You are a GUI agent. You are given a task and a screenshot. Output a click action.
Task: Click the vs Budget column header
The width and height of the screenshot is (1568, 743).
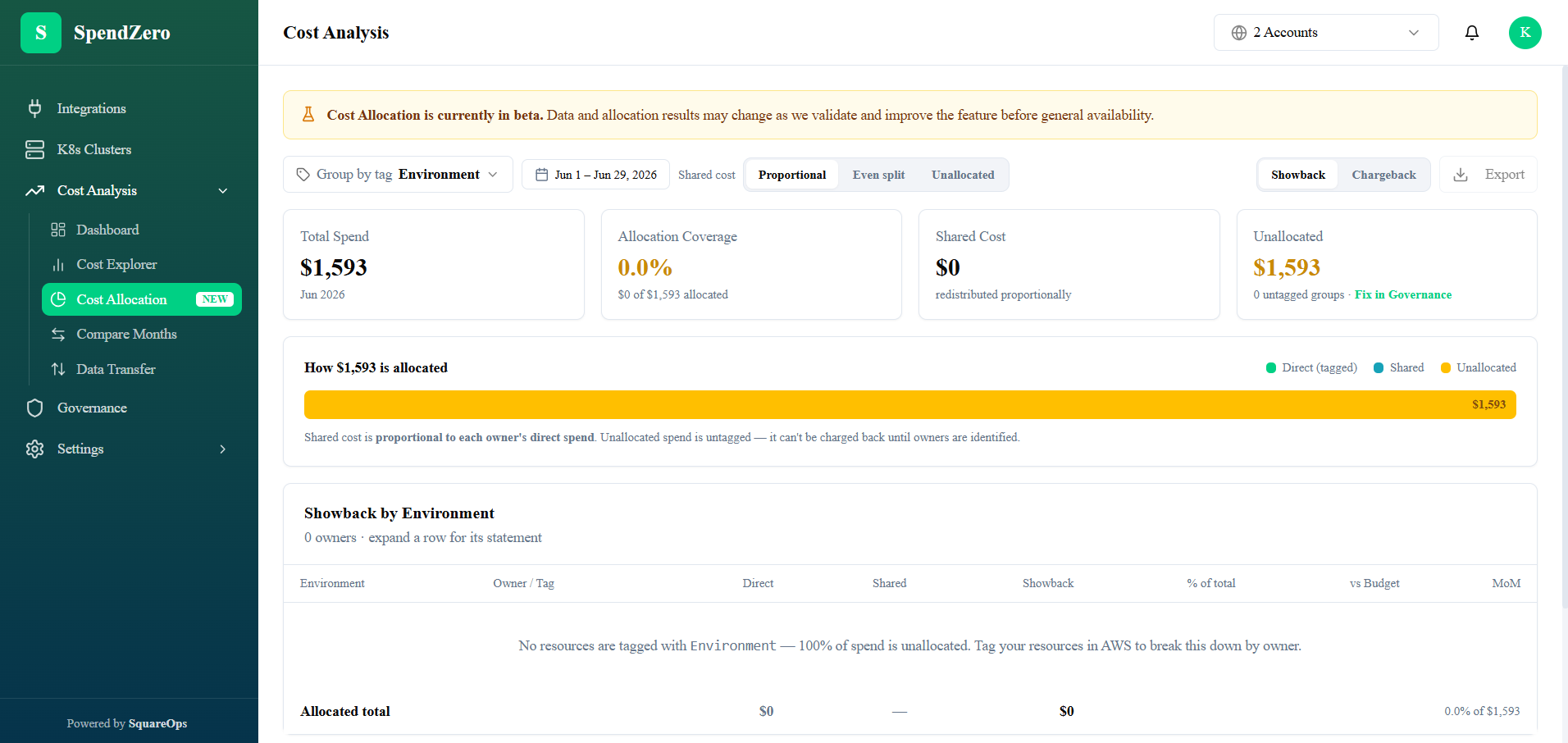point(1374,583)
